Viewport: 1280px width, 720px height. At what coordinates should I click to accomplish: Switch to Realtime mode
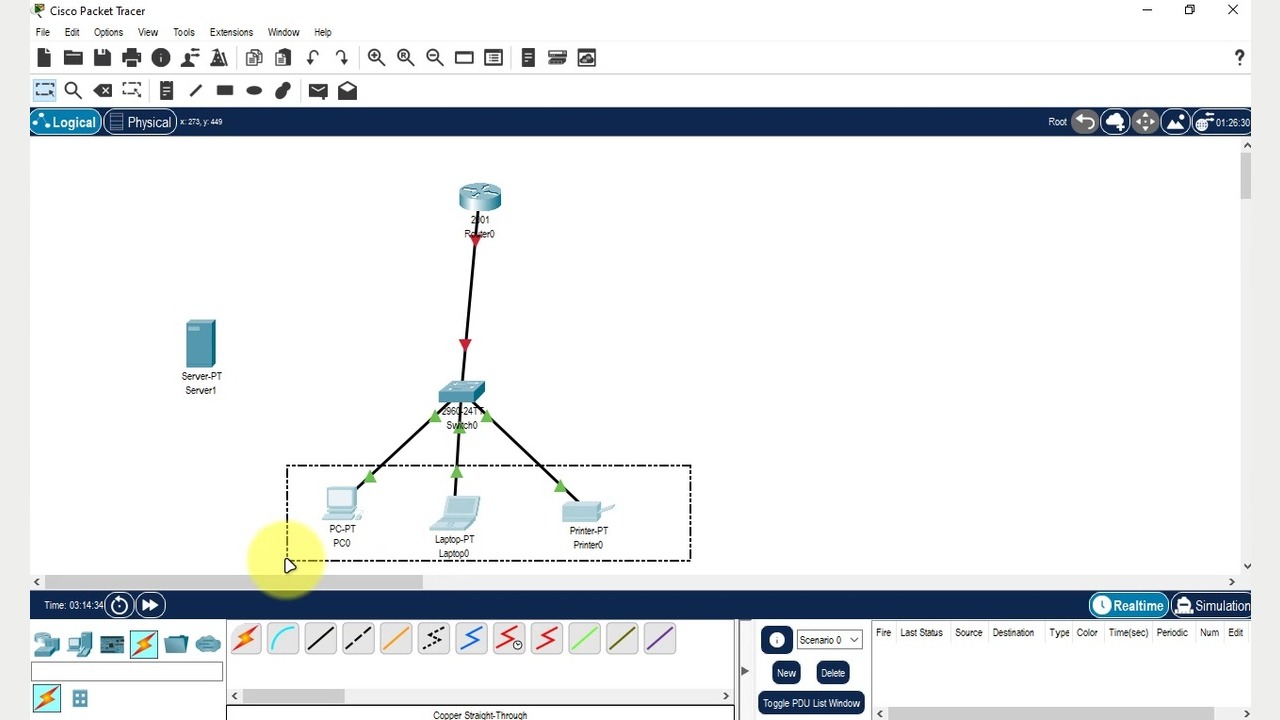coord(1128,605)
